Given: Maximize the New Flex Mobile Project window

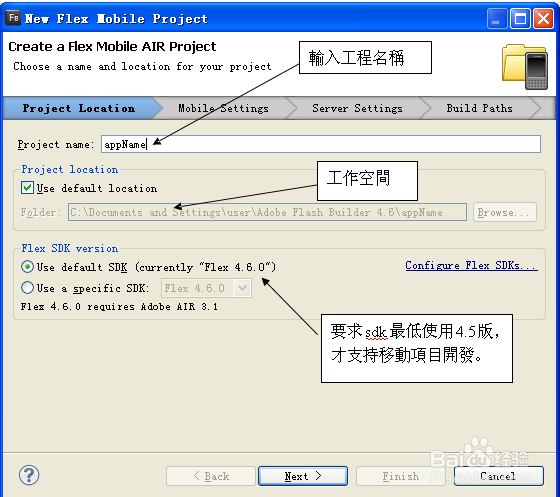Looking at the screenshot, I should [520, 18].
